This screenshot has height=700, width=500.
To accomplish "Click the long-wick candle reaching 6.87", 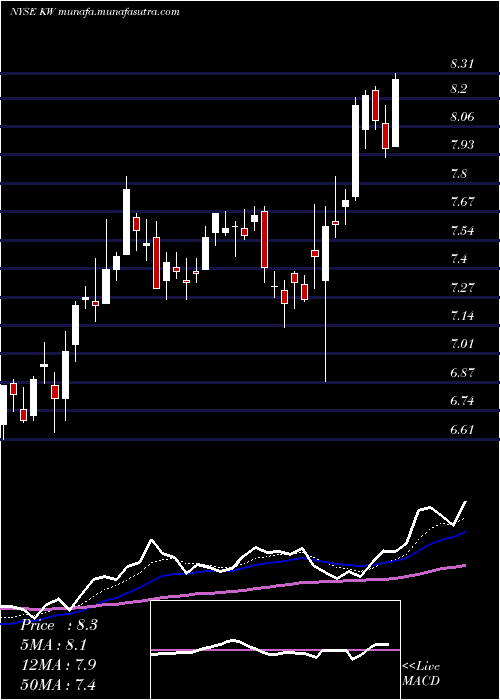I will (325, 295).
